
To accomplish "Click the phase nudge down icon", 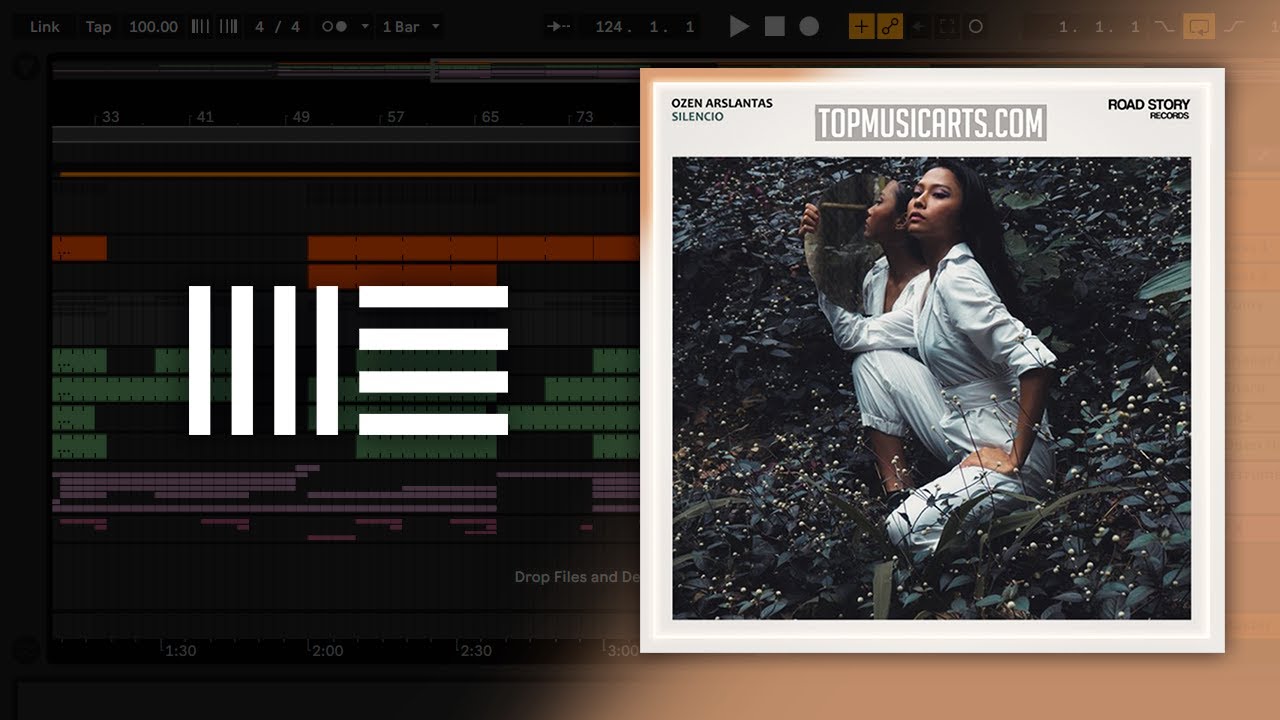I will point(200,27).
